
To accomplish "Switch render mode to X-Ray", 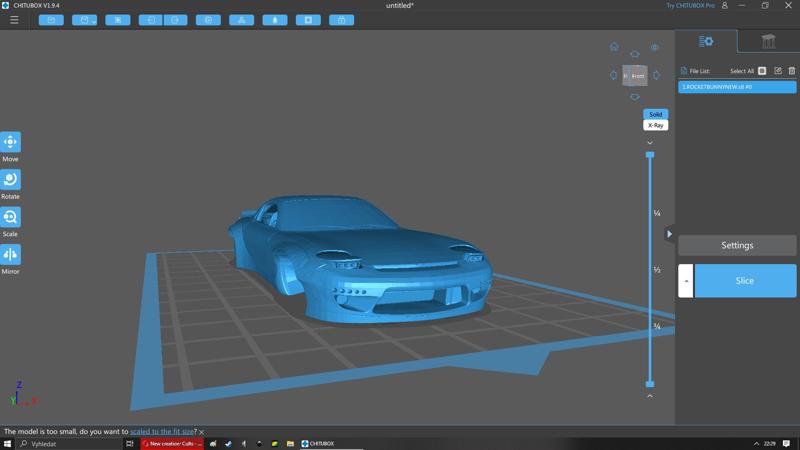I will [656, 125].
